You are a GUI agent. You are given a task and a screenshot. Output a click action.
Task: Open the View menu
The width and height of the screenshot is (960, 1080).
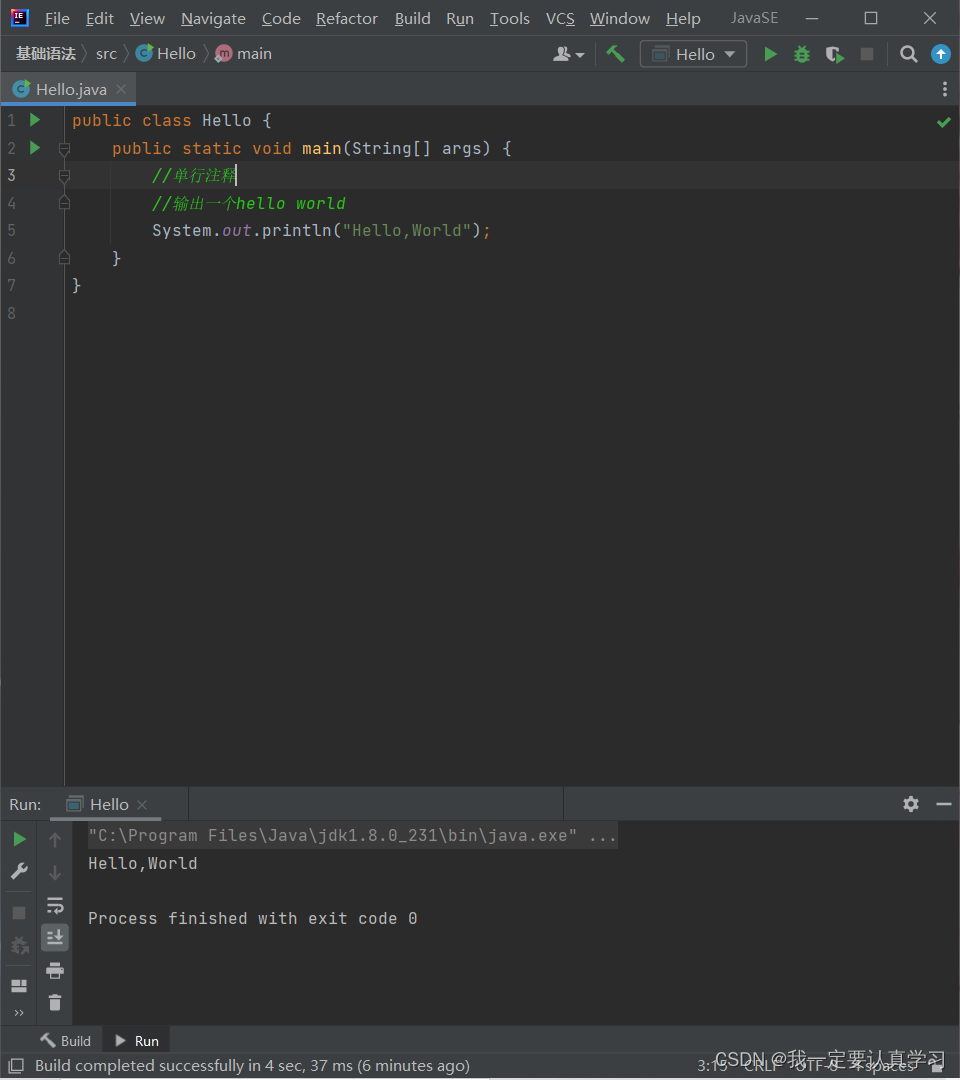tap(147, 19)
